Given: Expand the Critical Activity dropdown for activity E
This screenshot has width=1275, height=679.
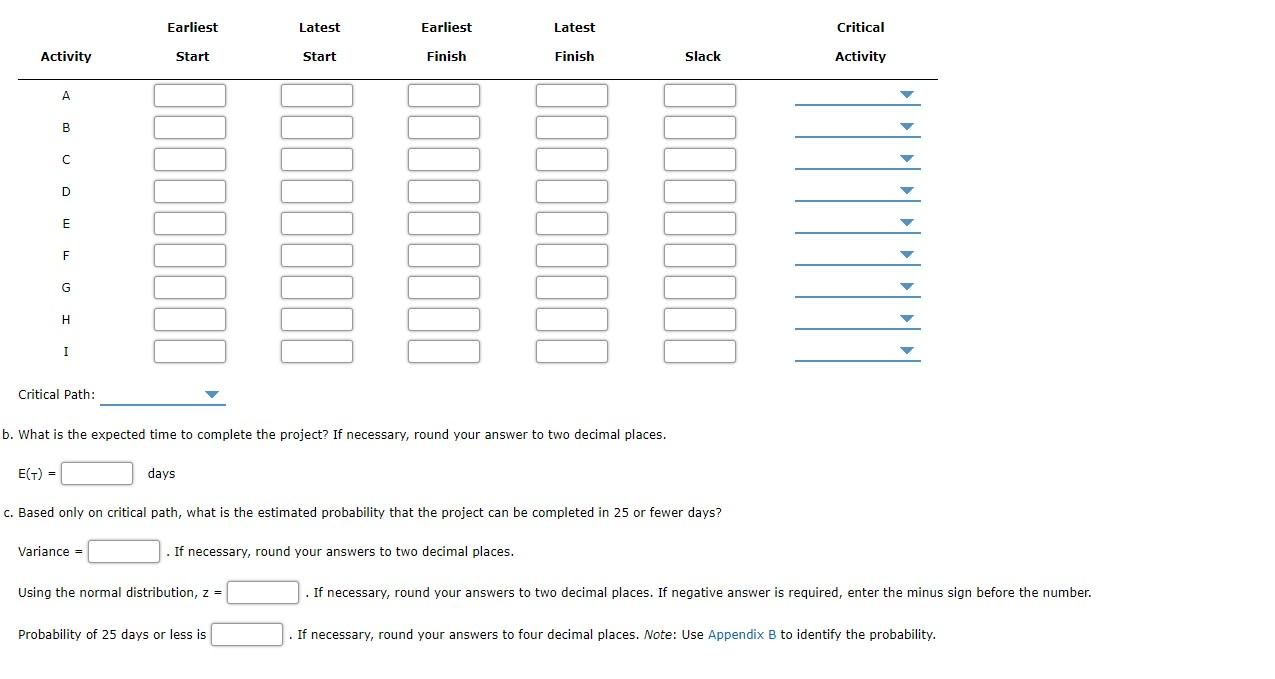Looking at the screenshot, I should click(905, 223).
